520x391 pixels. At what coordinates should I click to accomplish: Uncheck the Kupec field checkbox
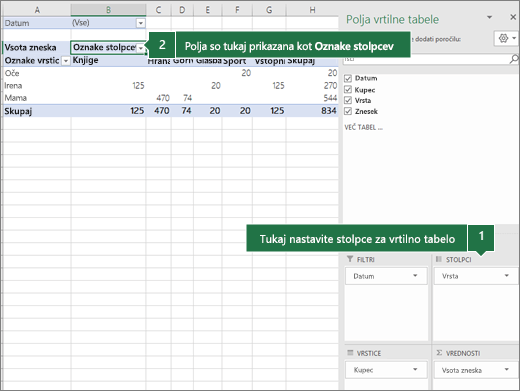tap(348, 89)
